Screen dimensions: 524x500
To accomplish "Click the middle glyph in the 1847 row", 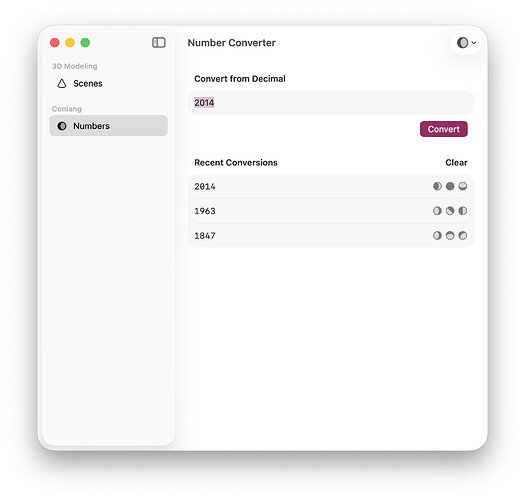I will tap(450, 236).
